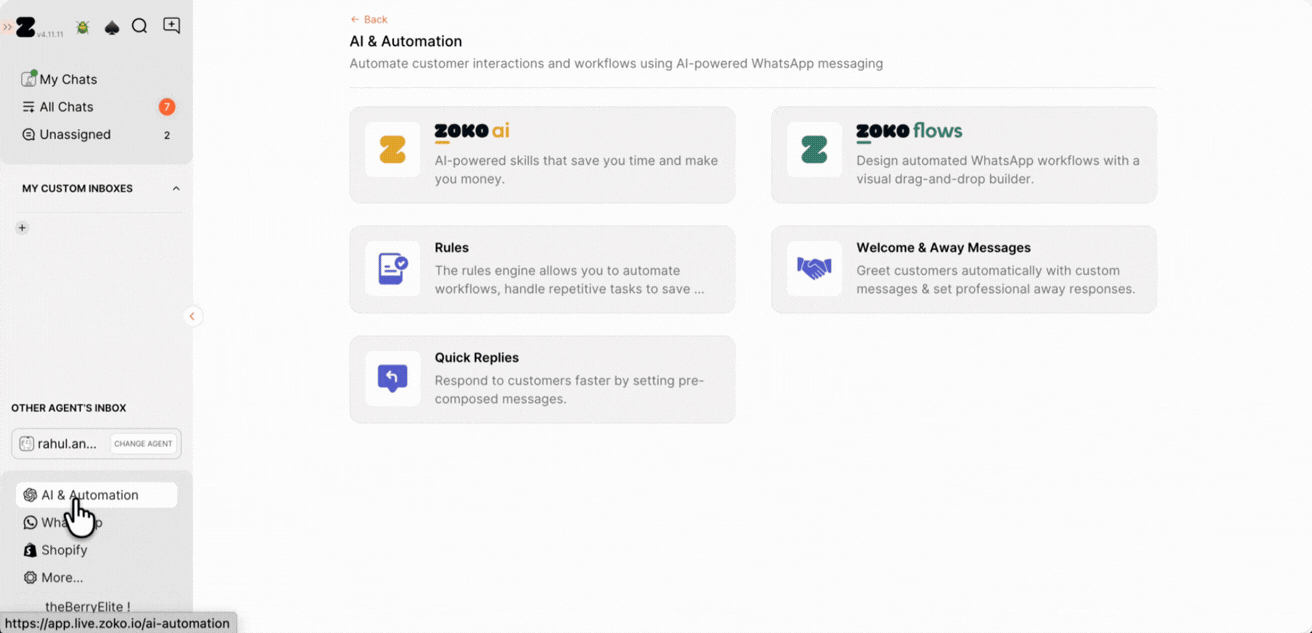Screen dimensions: 1312x633
Task: Click the Rules document-check icon
Action: [393, 268]
